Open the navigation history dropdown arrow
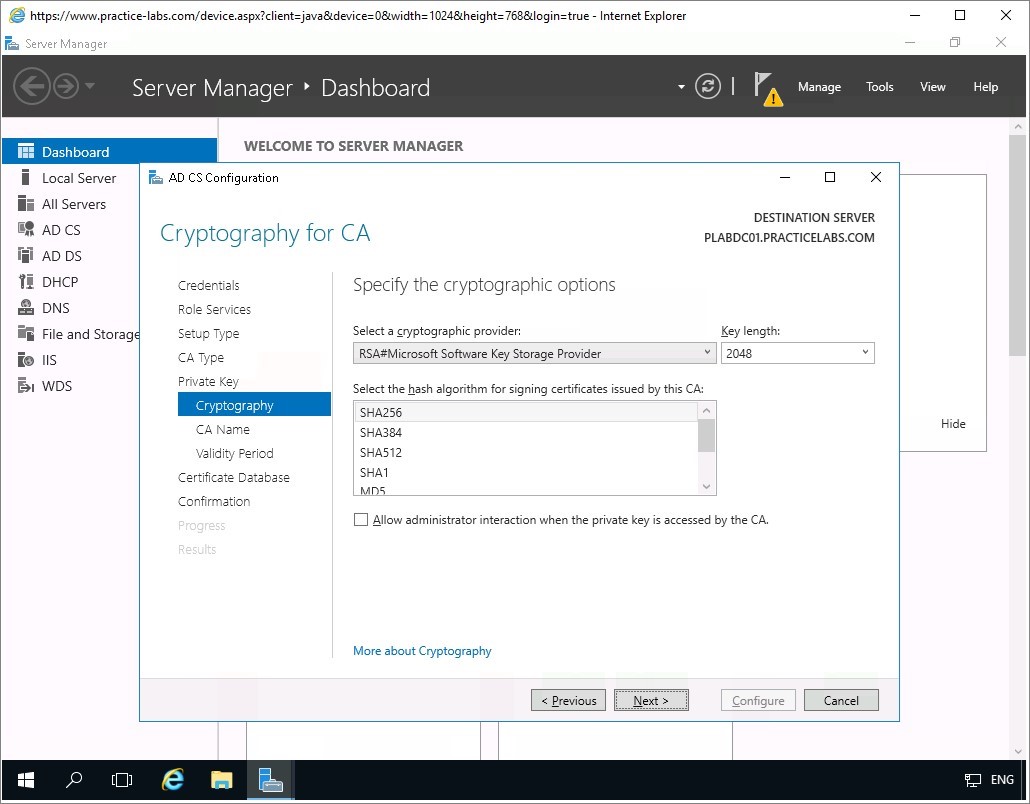The height and width of the screenshot is (804, 1030). (90, 86)
